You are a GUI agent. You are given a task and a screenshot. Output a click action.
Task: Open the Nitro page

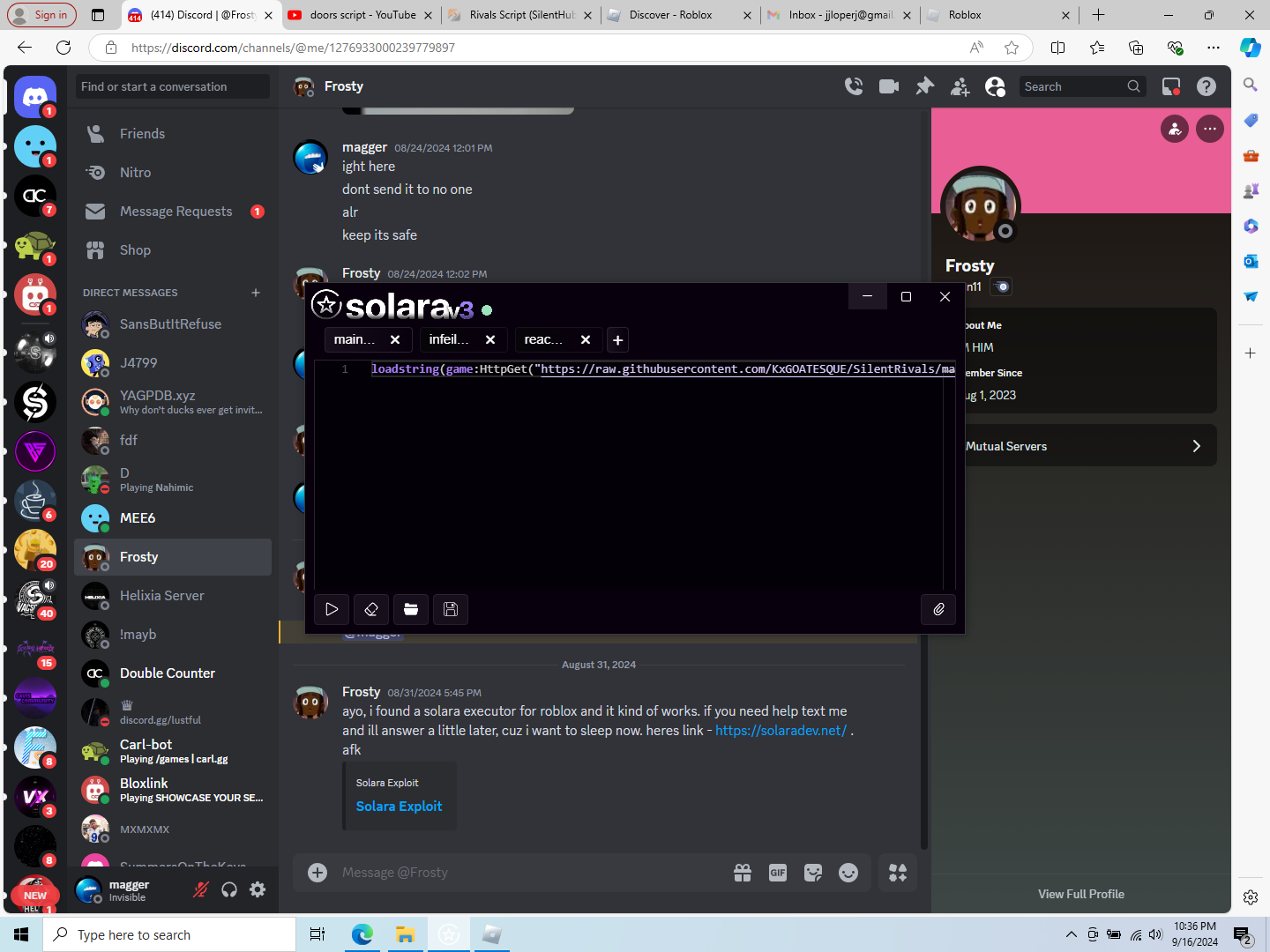click(x=173, y=173)
